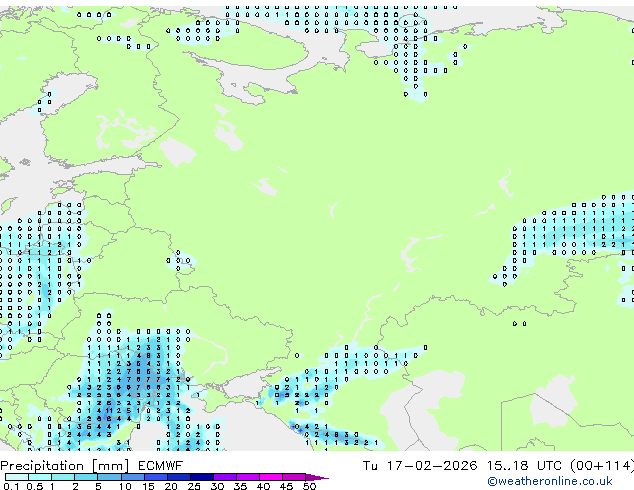
Task: Click the purple arrow tip above 50
Action: pyautogui.click(x=317, y=477)
